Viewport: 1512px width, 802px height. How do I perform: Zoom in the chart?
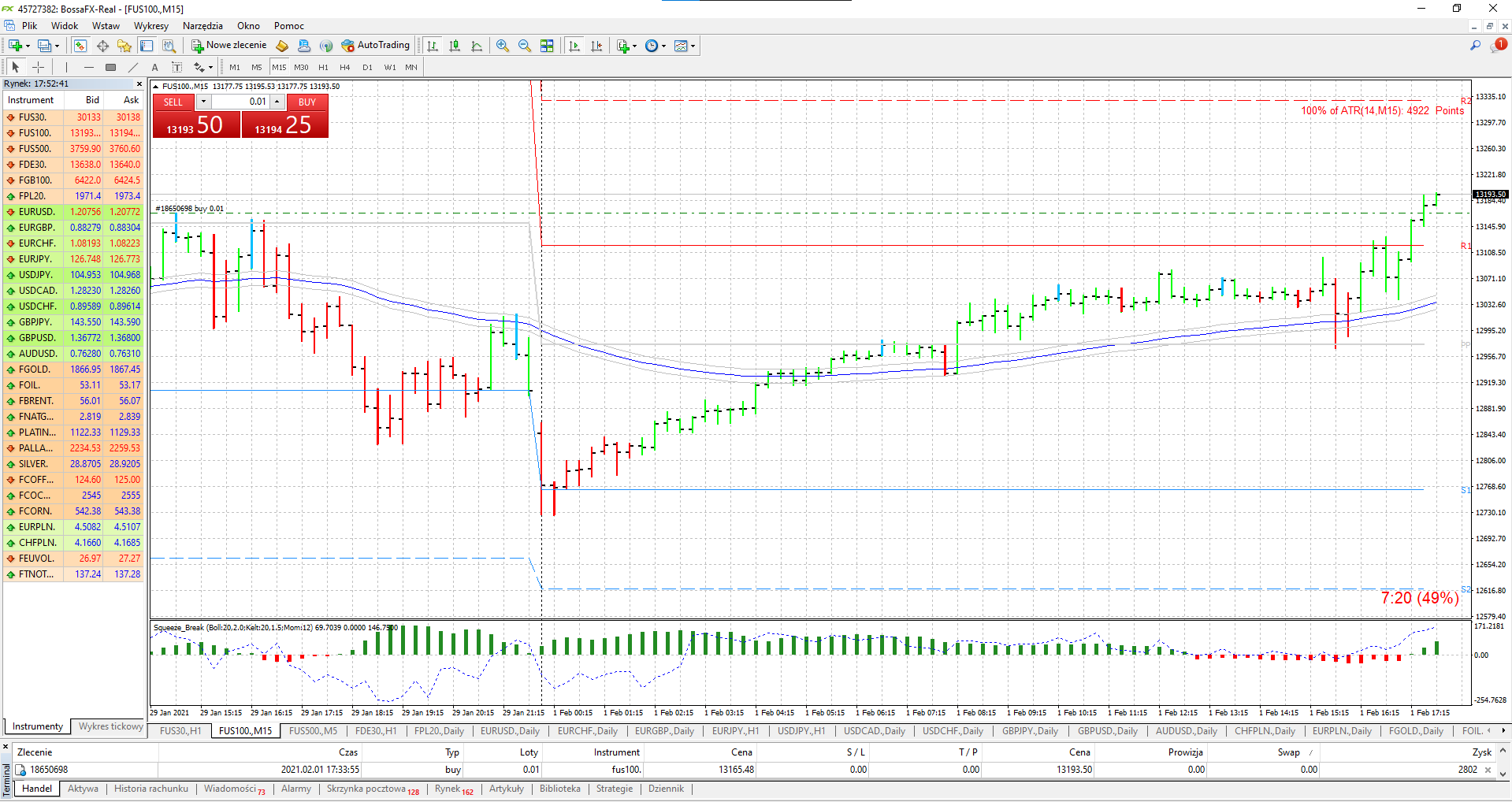point(503,46)
